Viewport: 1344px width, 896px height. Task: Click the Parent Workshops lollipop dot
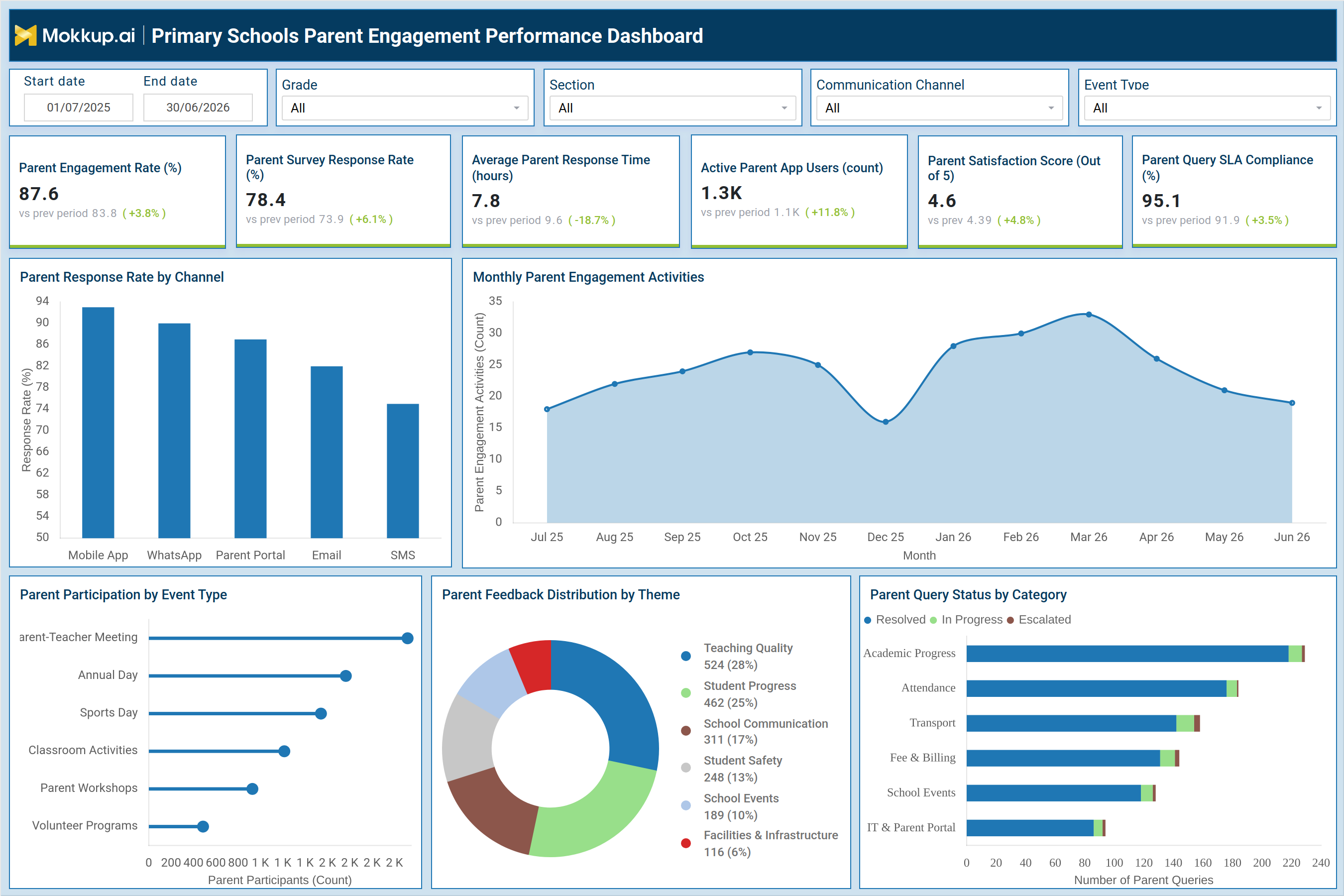click(x=252, y=789)
